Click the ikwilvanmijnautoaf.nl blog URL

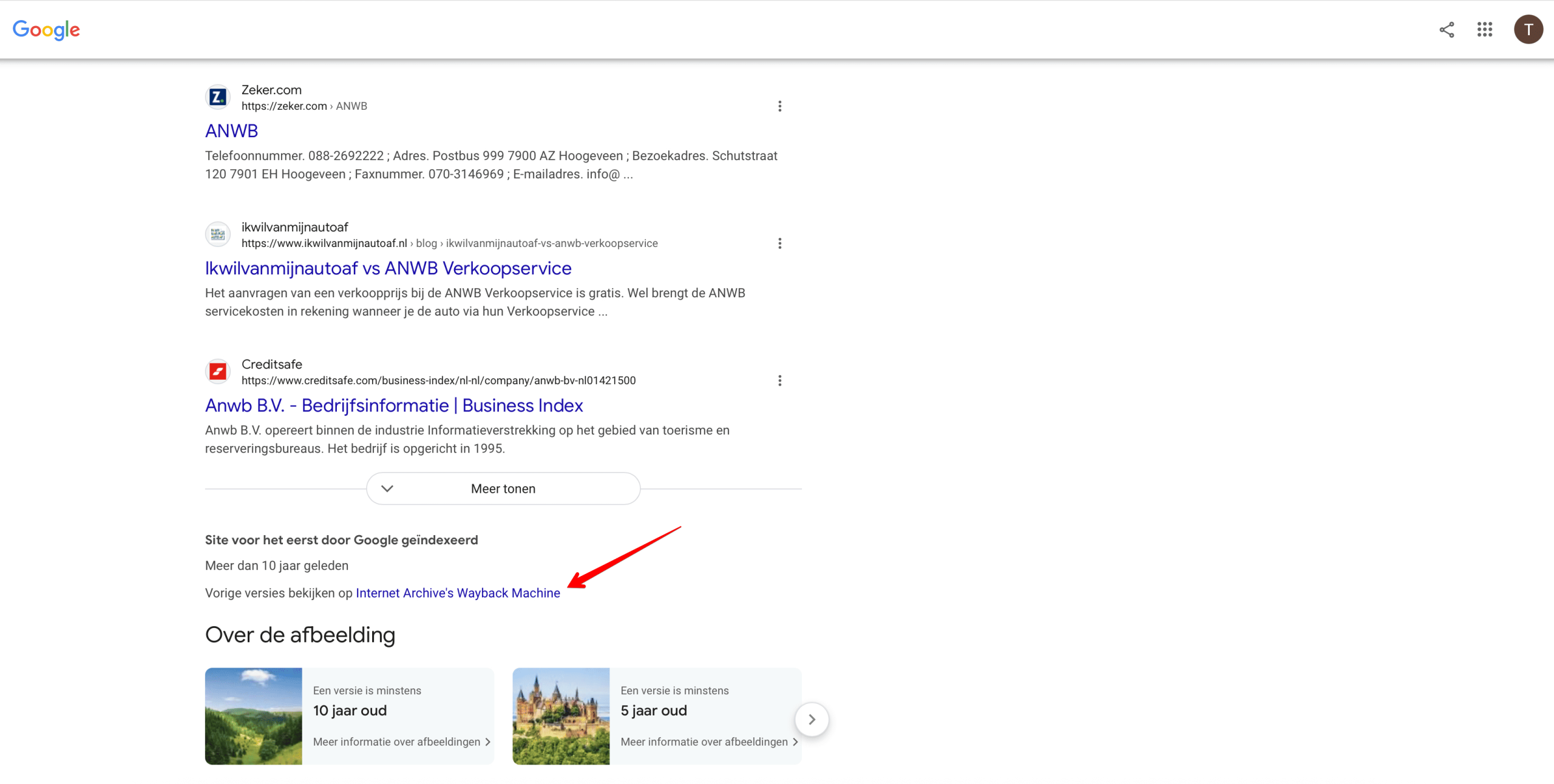point(450,243)
